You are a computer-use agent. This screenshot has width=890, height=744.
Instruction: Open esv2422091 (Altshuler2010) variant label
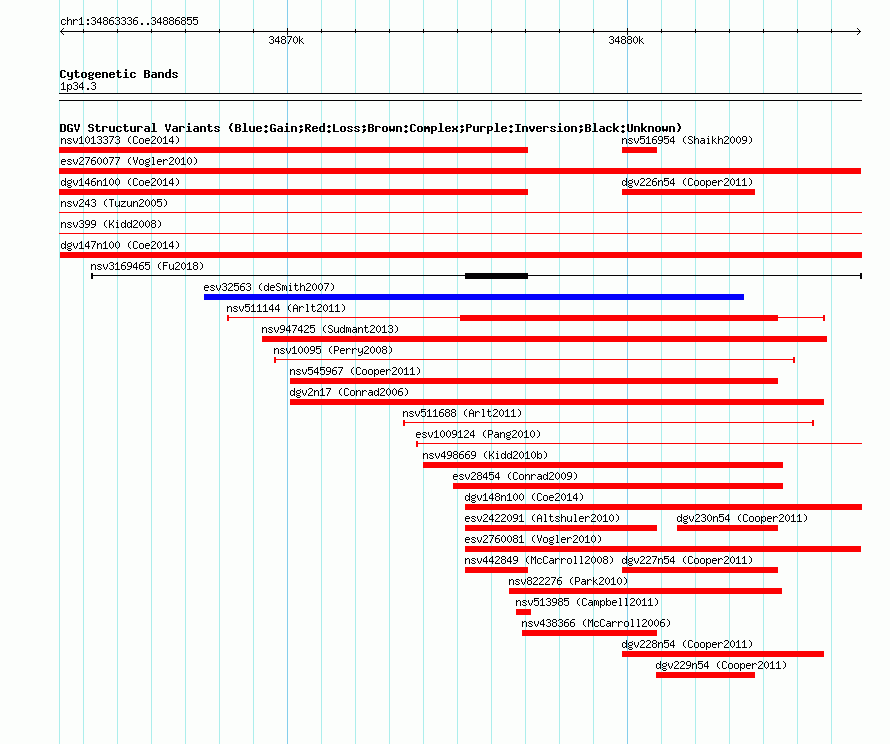(x=542, y=518)
